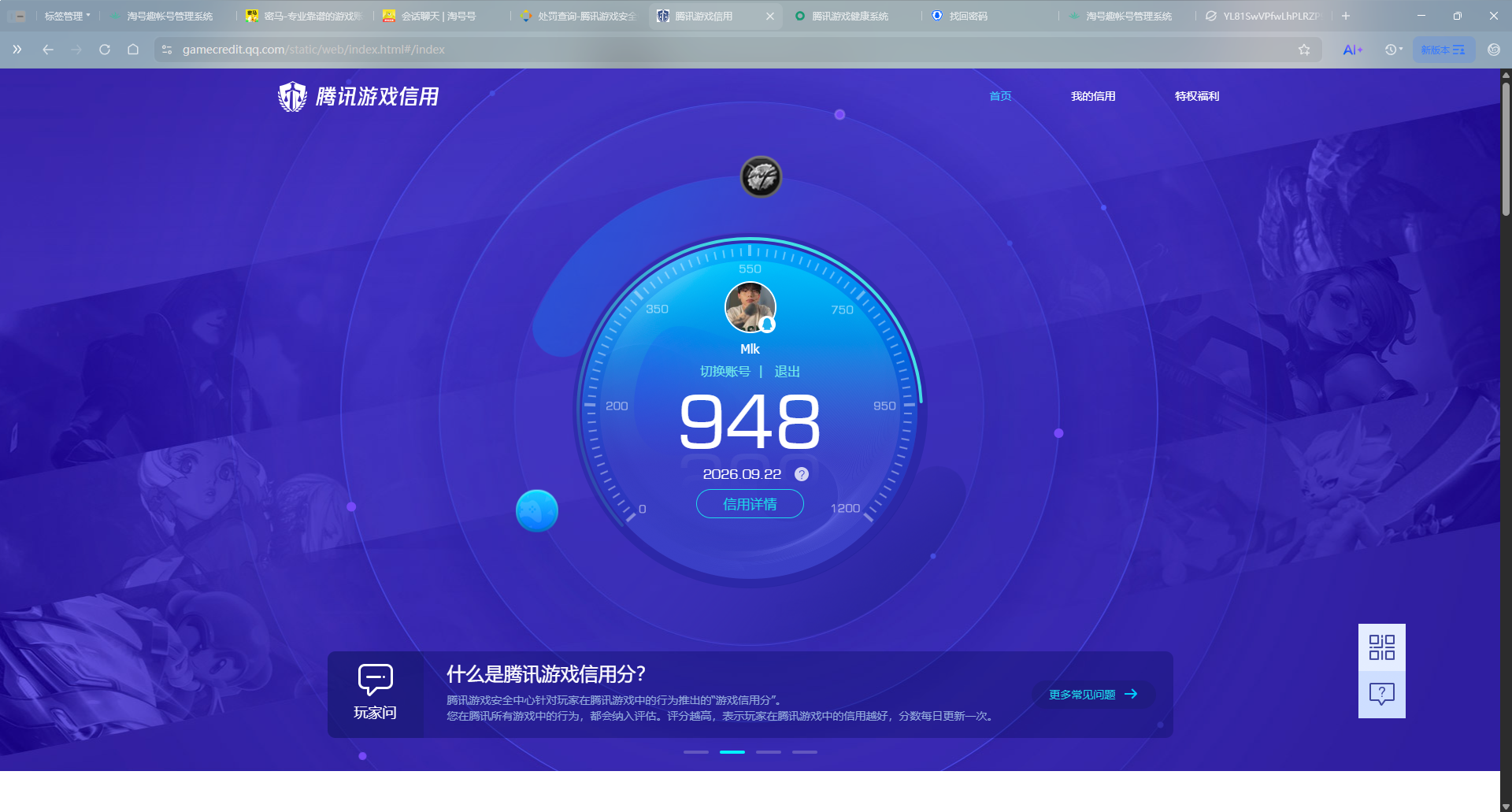Click the profile icon at the toolbar's right end
This screenshot has width=1512, height=812.
pyautogui.click(x=1494, y=50)
